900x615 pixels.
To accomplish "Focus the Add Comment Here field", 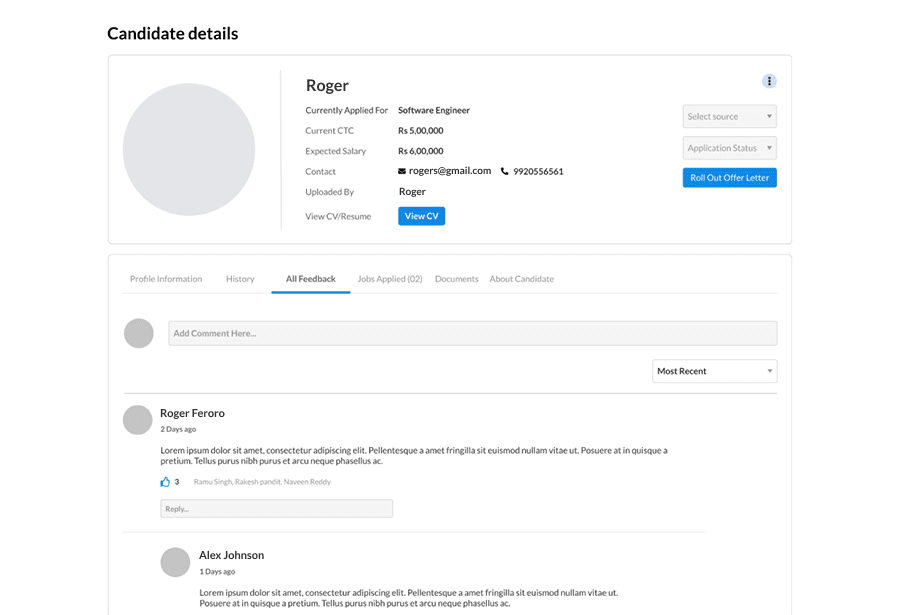I will 472,333.
